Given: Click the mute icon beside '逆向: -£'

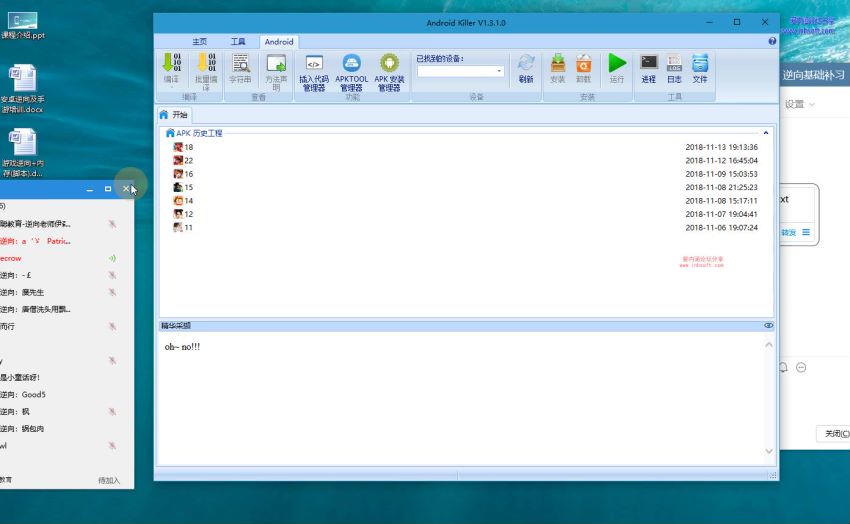Looking at the screenshot, I should pos(112,275).
